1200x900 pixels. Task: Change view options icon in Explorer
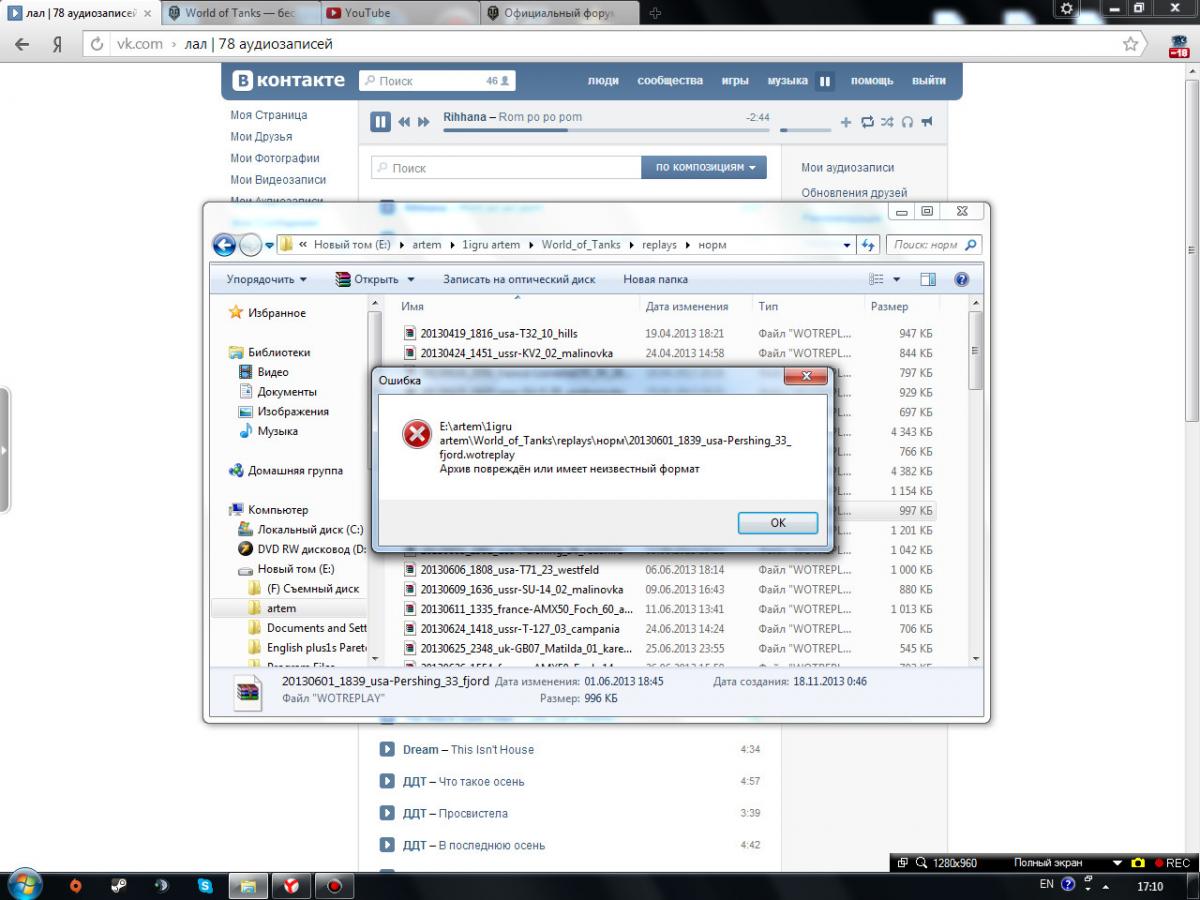point(877,280)
